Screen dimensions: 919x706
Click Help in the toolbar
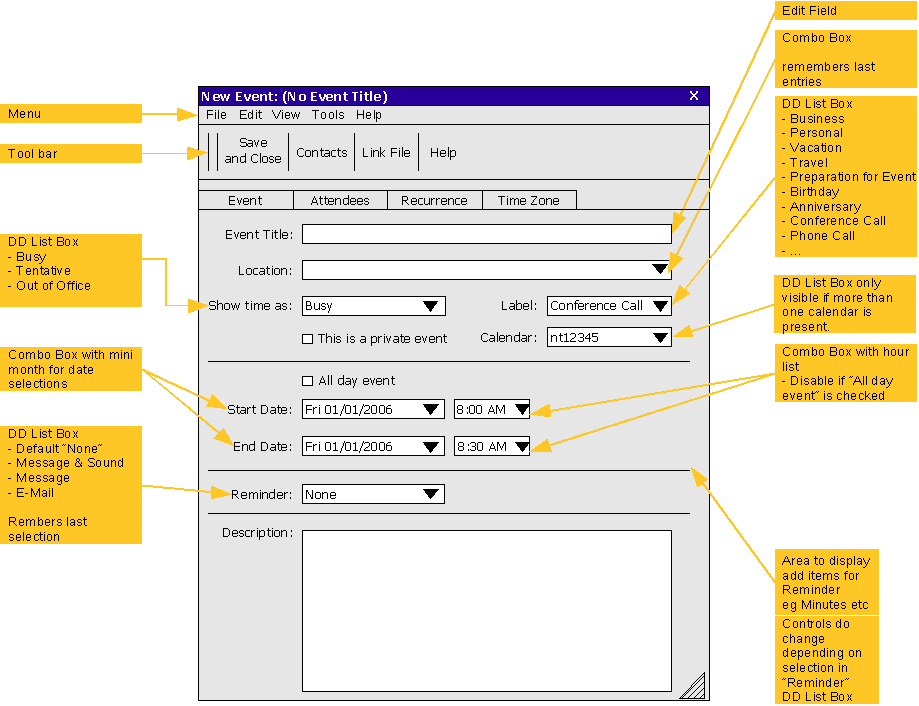[443, 153]
